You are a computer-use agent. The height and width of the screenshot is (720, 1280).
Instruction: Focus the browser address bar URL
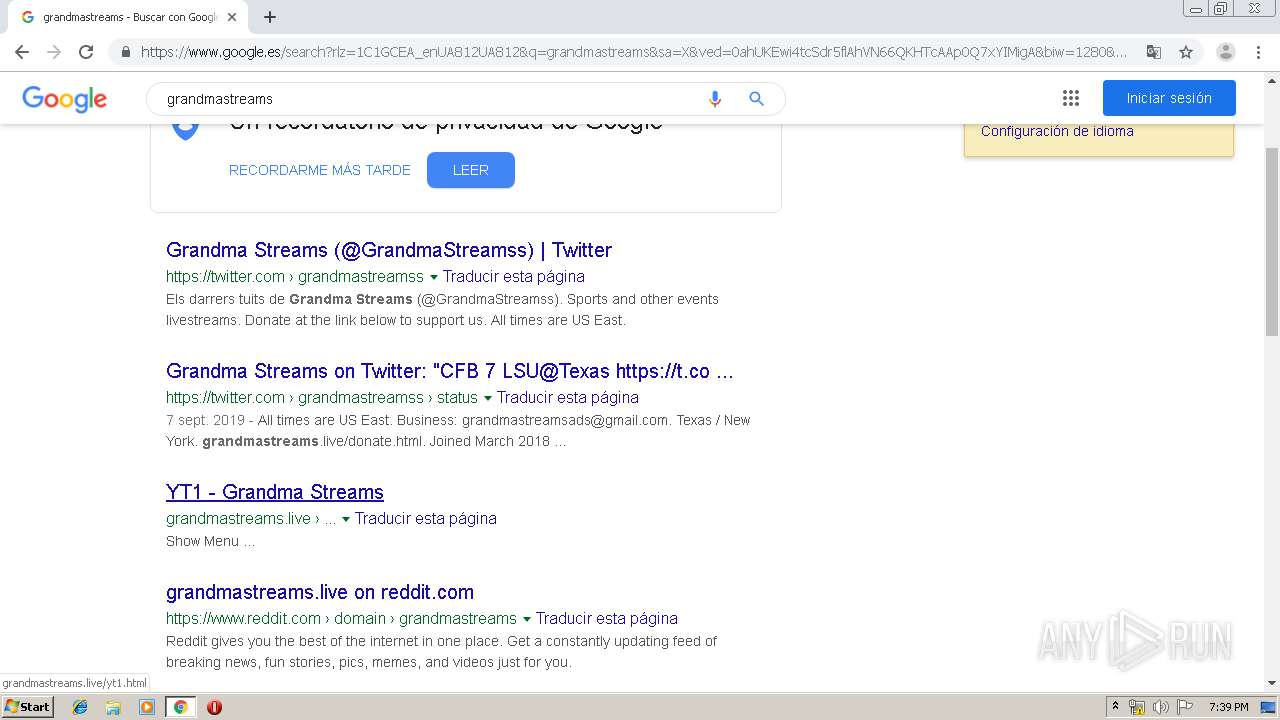(x=633, y=52)
